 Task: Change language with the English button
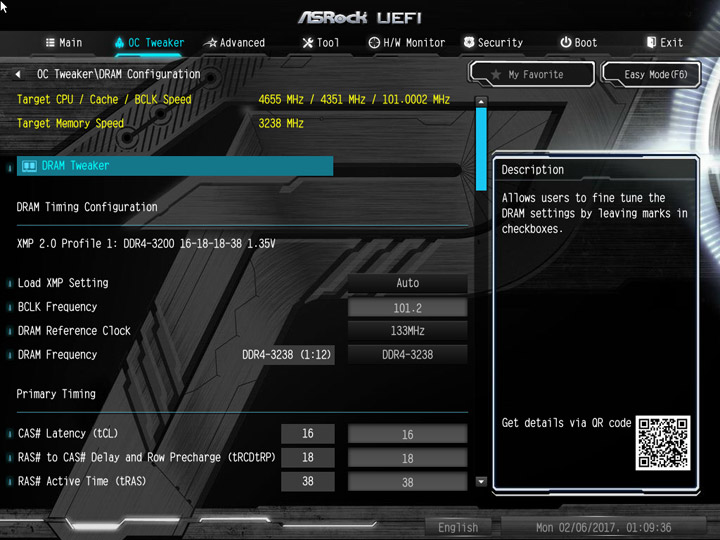point(458,528)
